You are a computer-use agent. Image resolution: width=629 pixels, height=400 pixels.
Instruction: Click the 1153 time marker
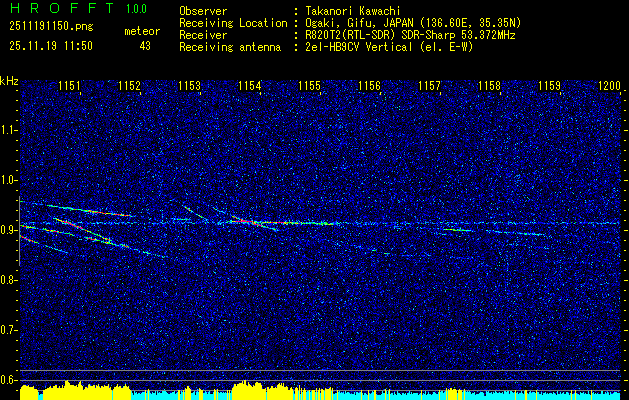[x=189, y=86]
